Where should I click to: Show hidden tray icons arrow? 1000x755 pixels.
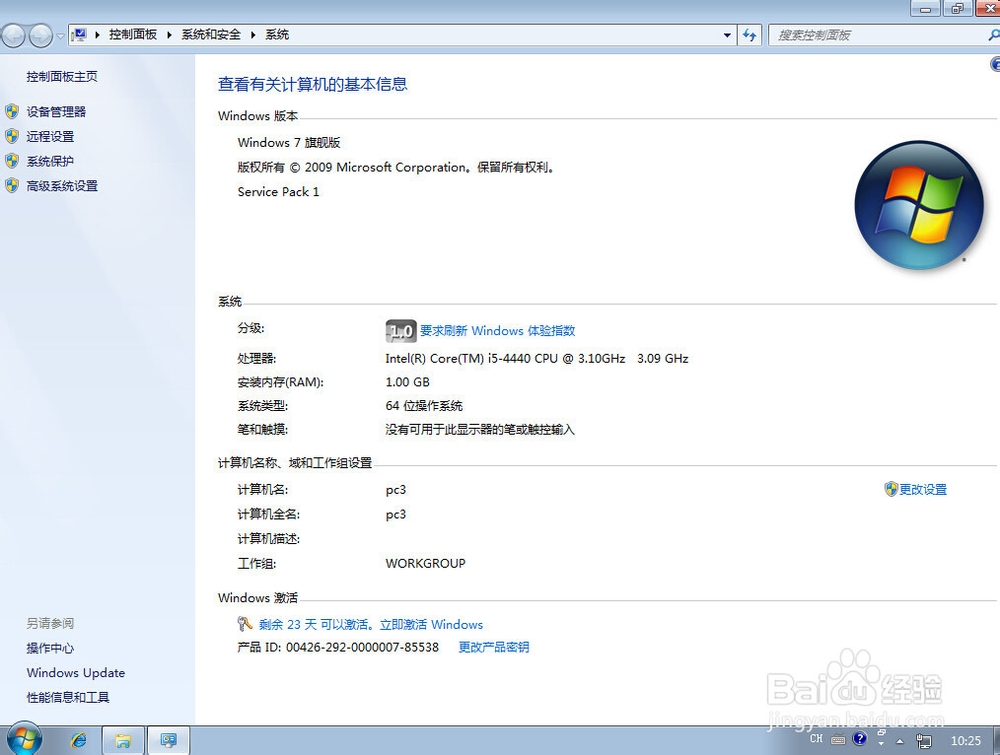tap(900, 741)
